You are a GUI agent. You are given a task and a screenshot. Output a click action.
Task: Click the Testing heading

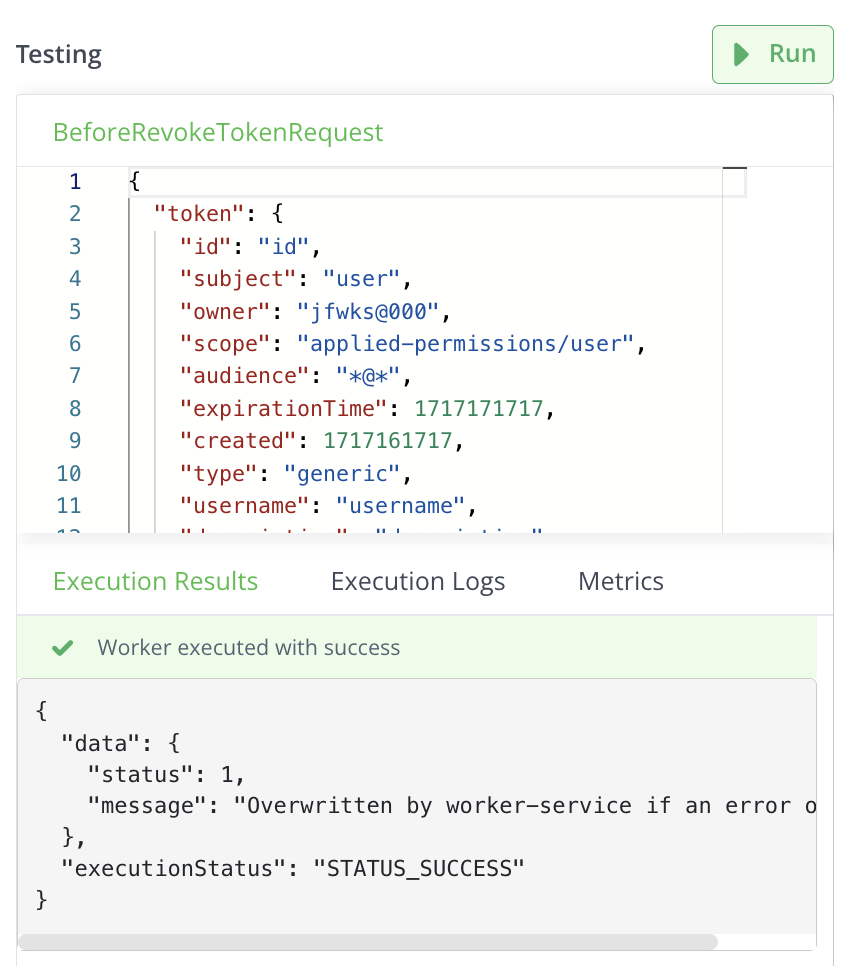point(58,55)
